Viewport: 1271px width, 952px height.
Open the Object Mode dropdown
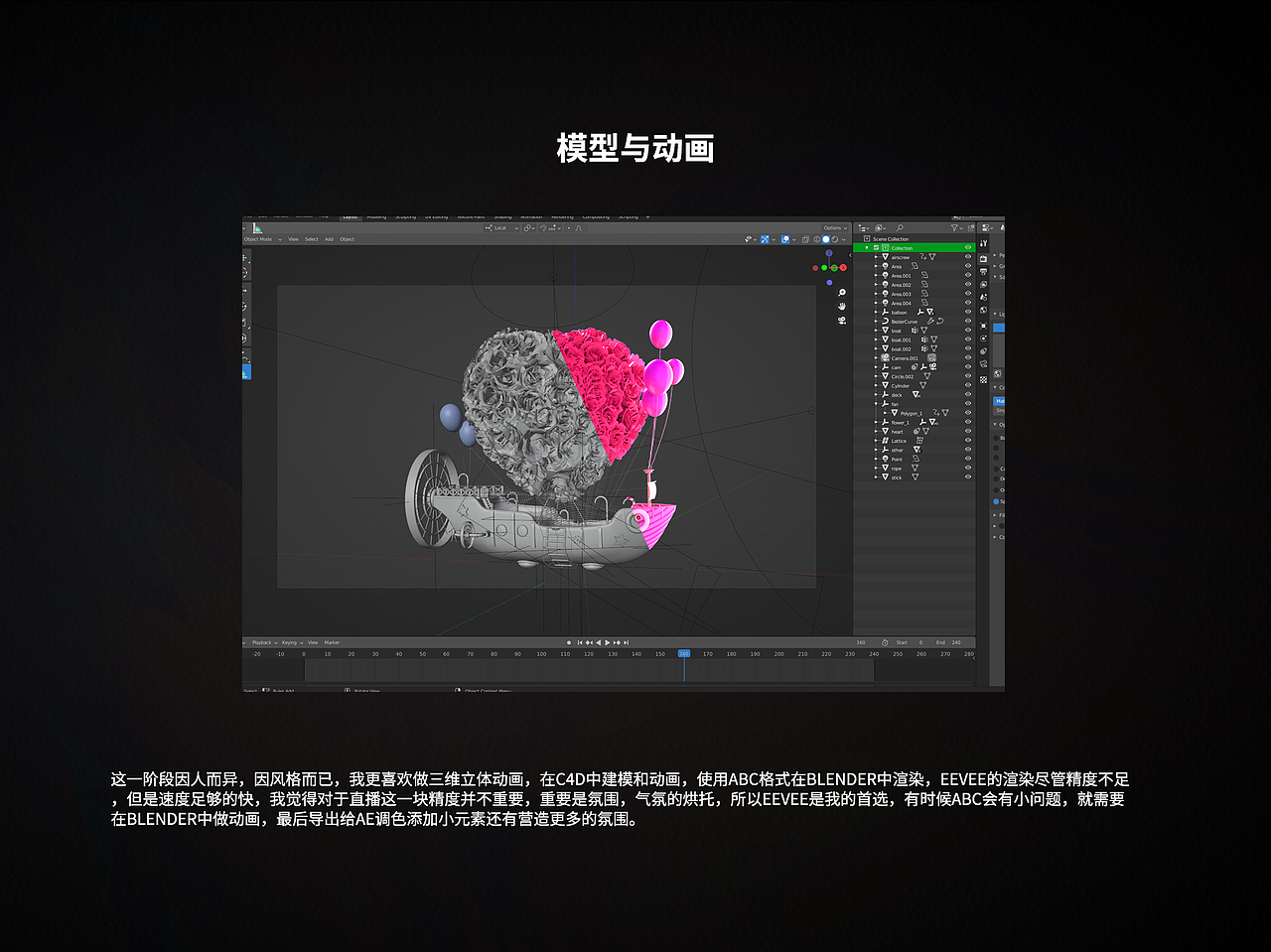(260, 239)
